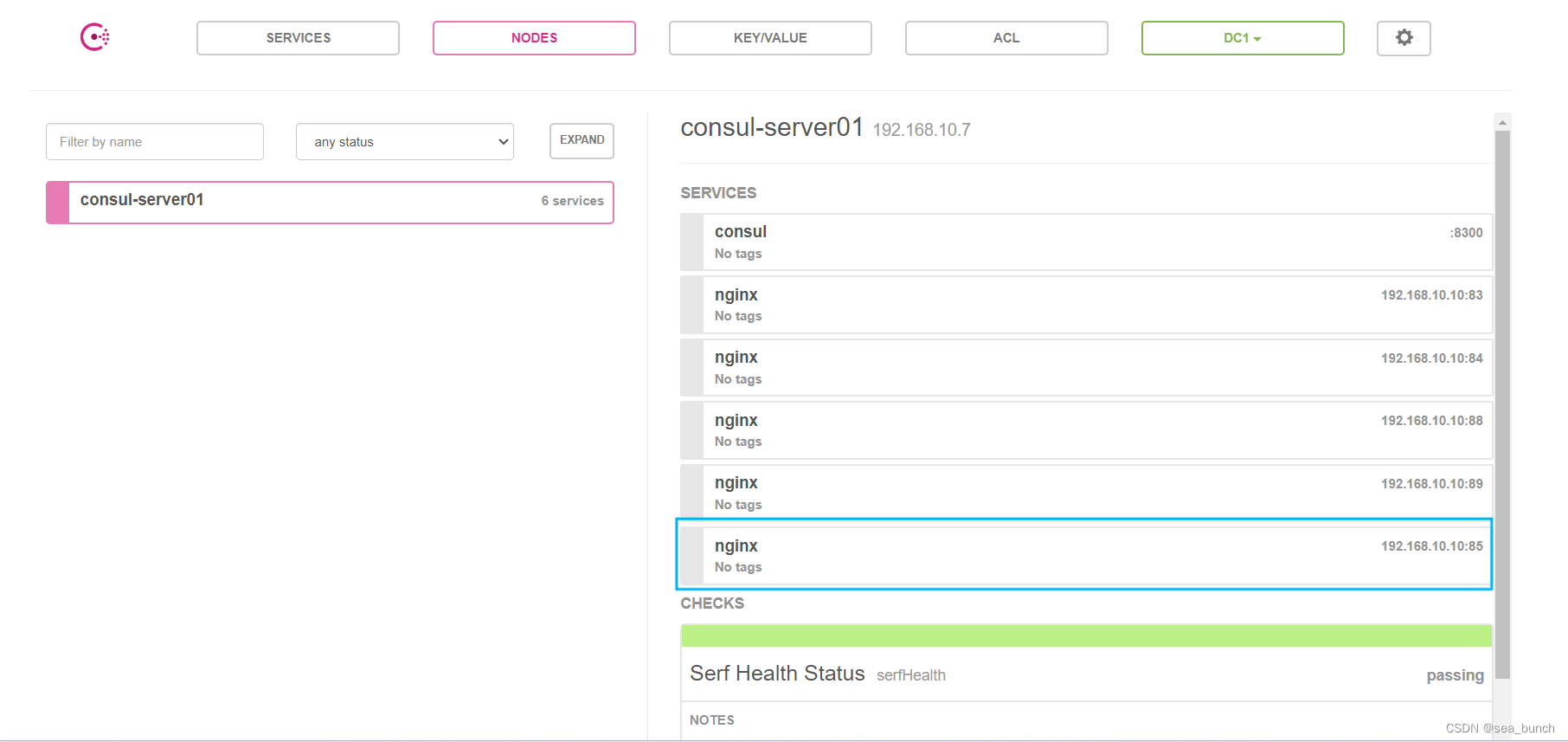Open settings via the gear icon
The height and width of the screenshot is (742, 1568).
pyautogui.click(x=1404, y=38)
